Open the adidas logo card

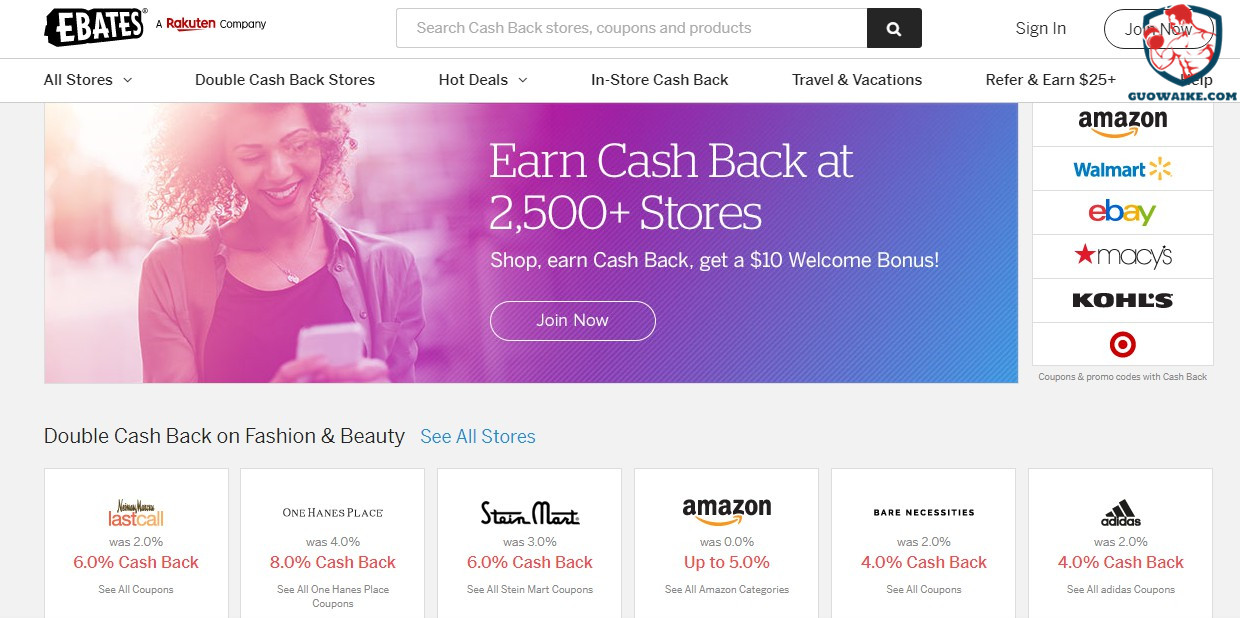point(1120,513)
